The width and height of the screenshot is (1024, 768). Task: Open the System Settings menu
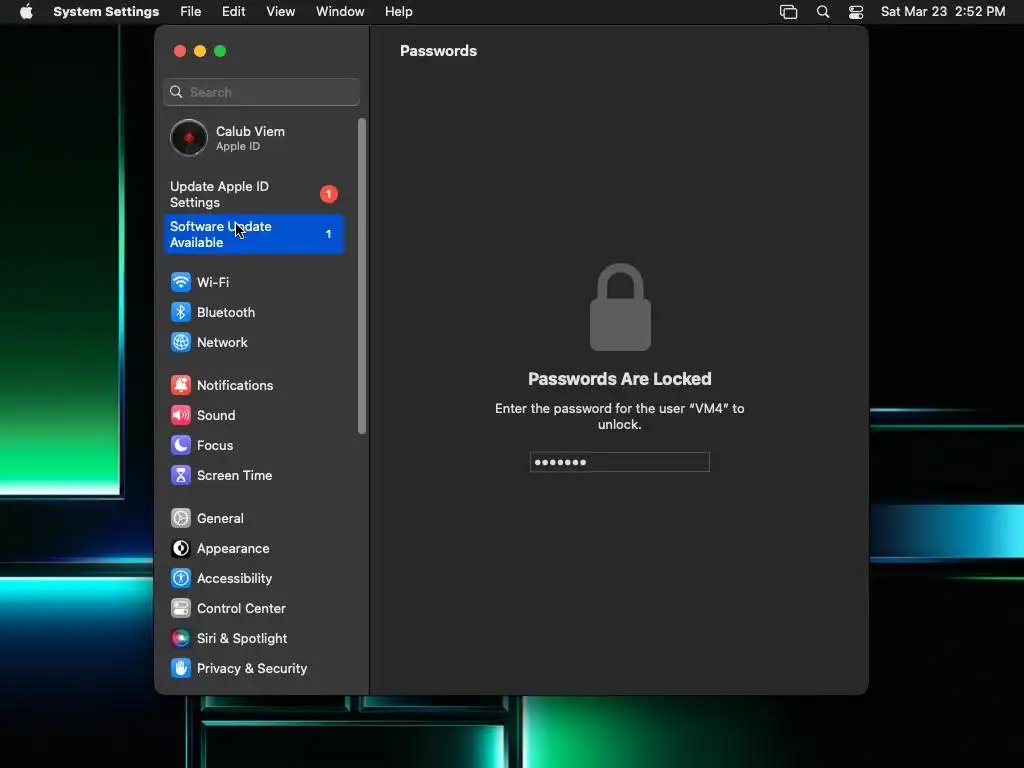[x=106, y=12]
